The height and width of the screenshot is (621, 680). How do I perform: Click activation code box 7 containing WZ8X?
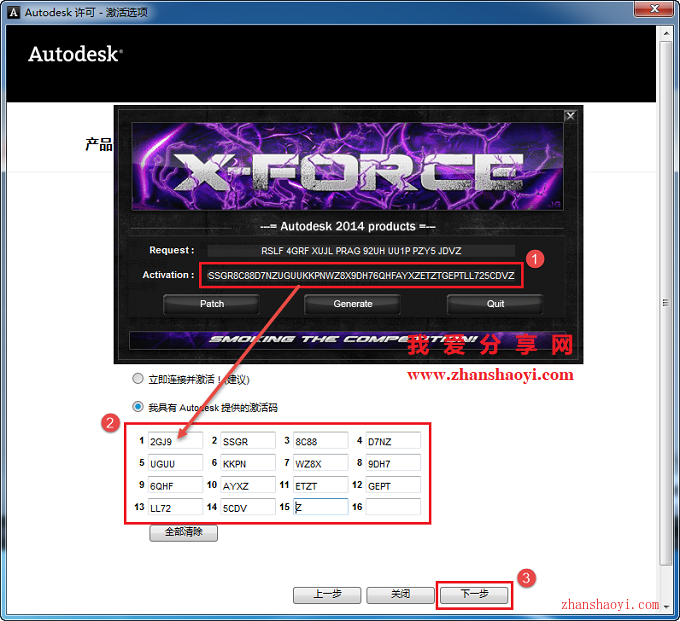[x=320, y=463]
